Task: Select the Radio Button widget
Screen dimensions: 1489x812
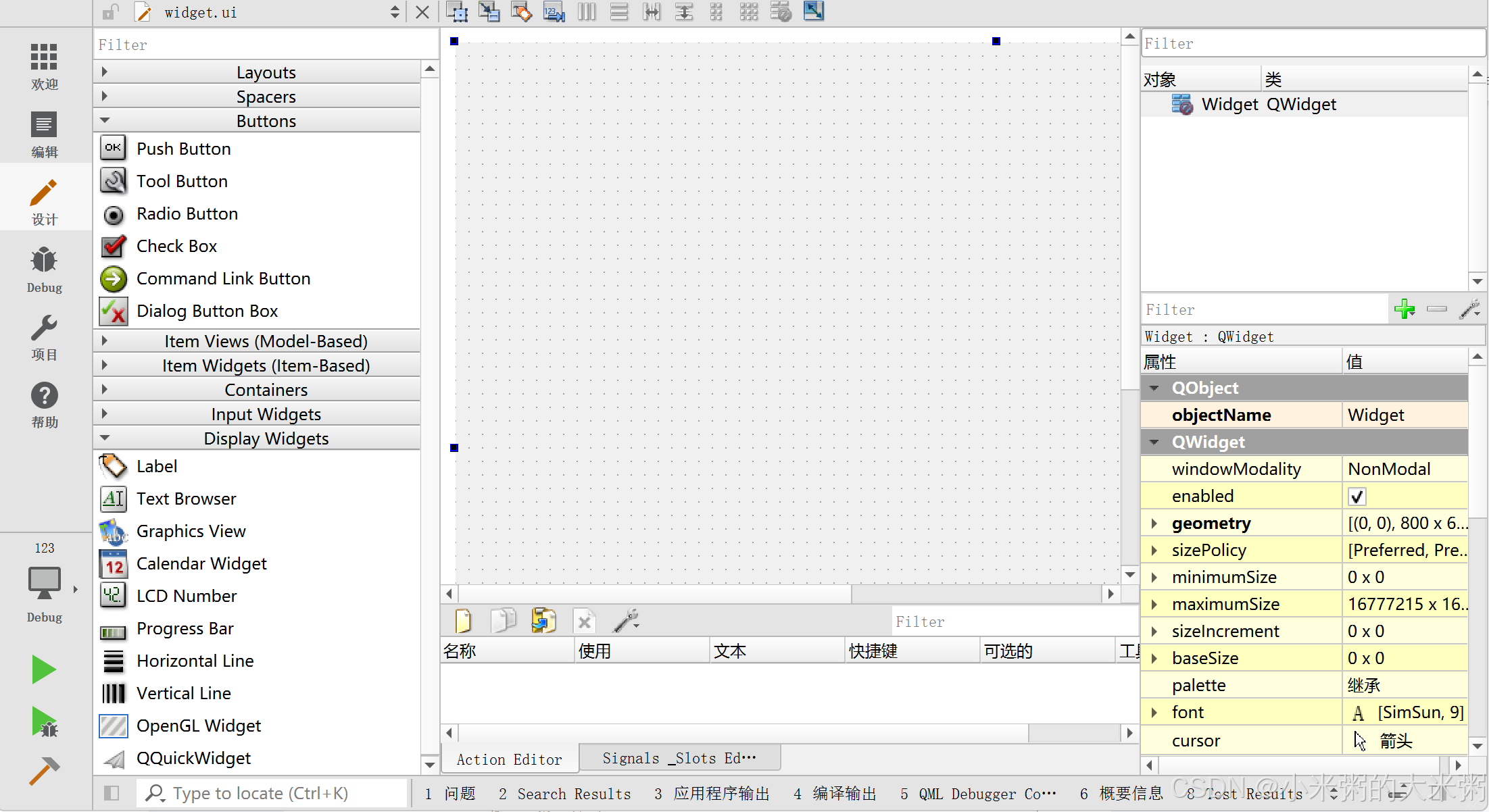Action: pos(187,214)
